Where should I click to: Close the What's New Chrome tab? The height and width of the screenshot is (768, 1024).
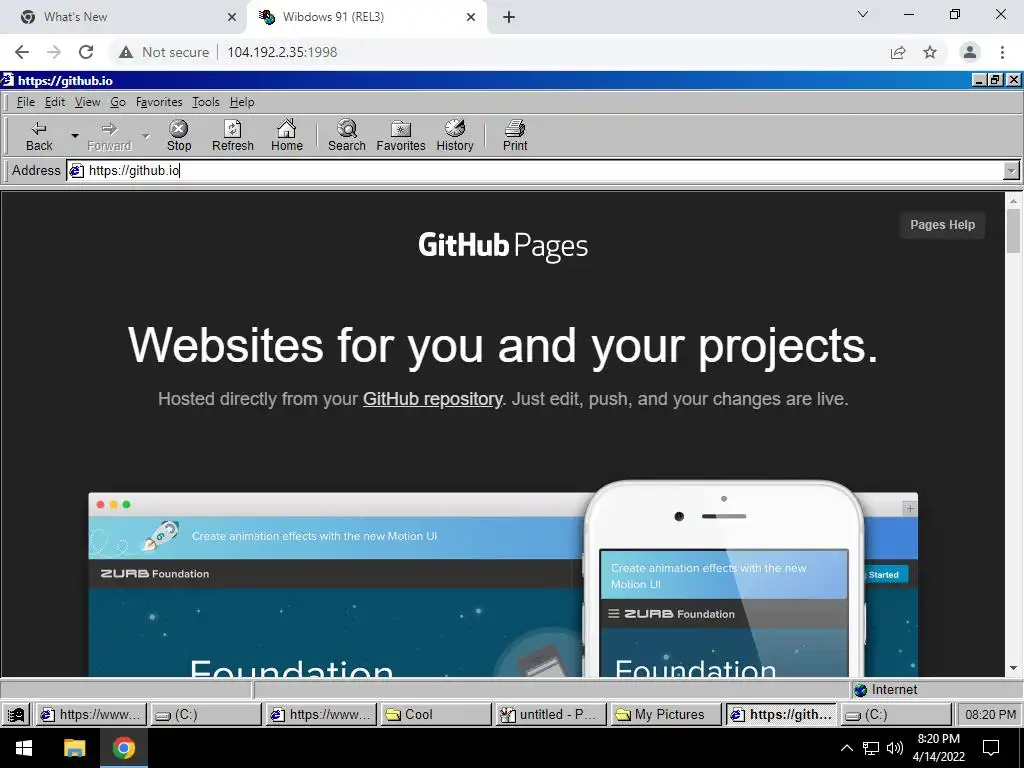tap(232, 17)
